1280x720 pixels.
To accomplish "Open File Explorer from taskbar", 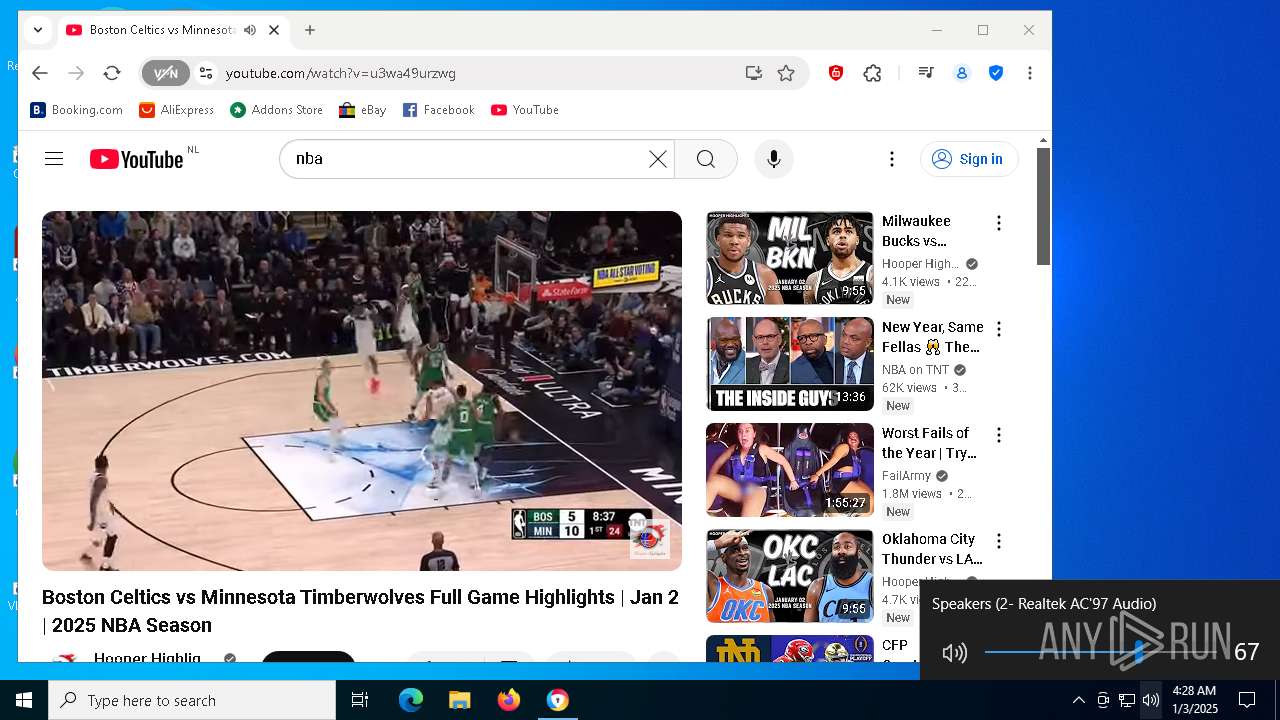I will 460,700.
